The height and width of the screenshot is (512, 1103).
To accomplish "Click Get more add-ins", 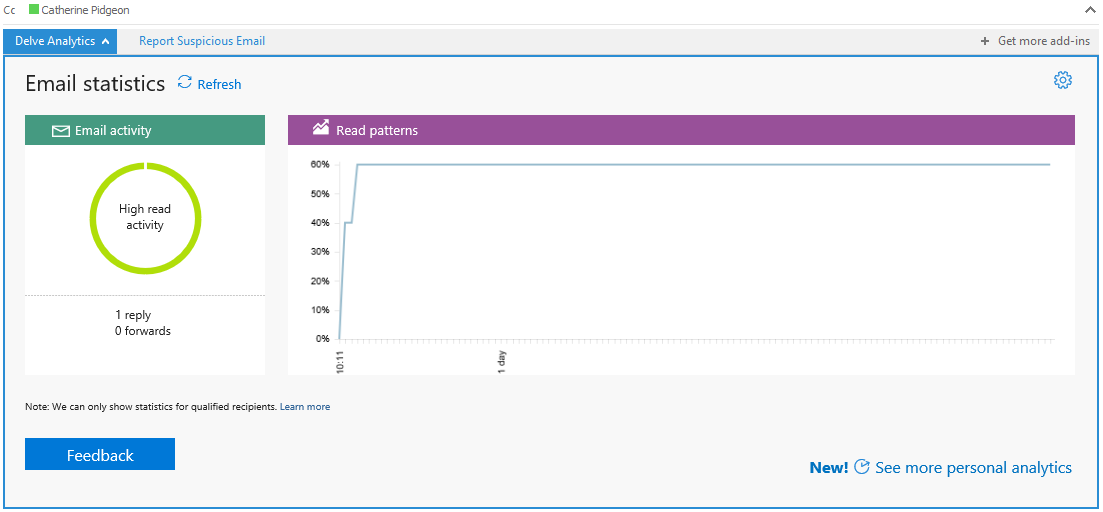I will (1044, 41).
